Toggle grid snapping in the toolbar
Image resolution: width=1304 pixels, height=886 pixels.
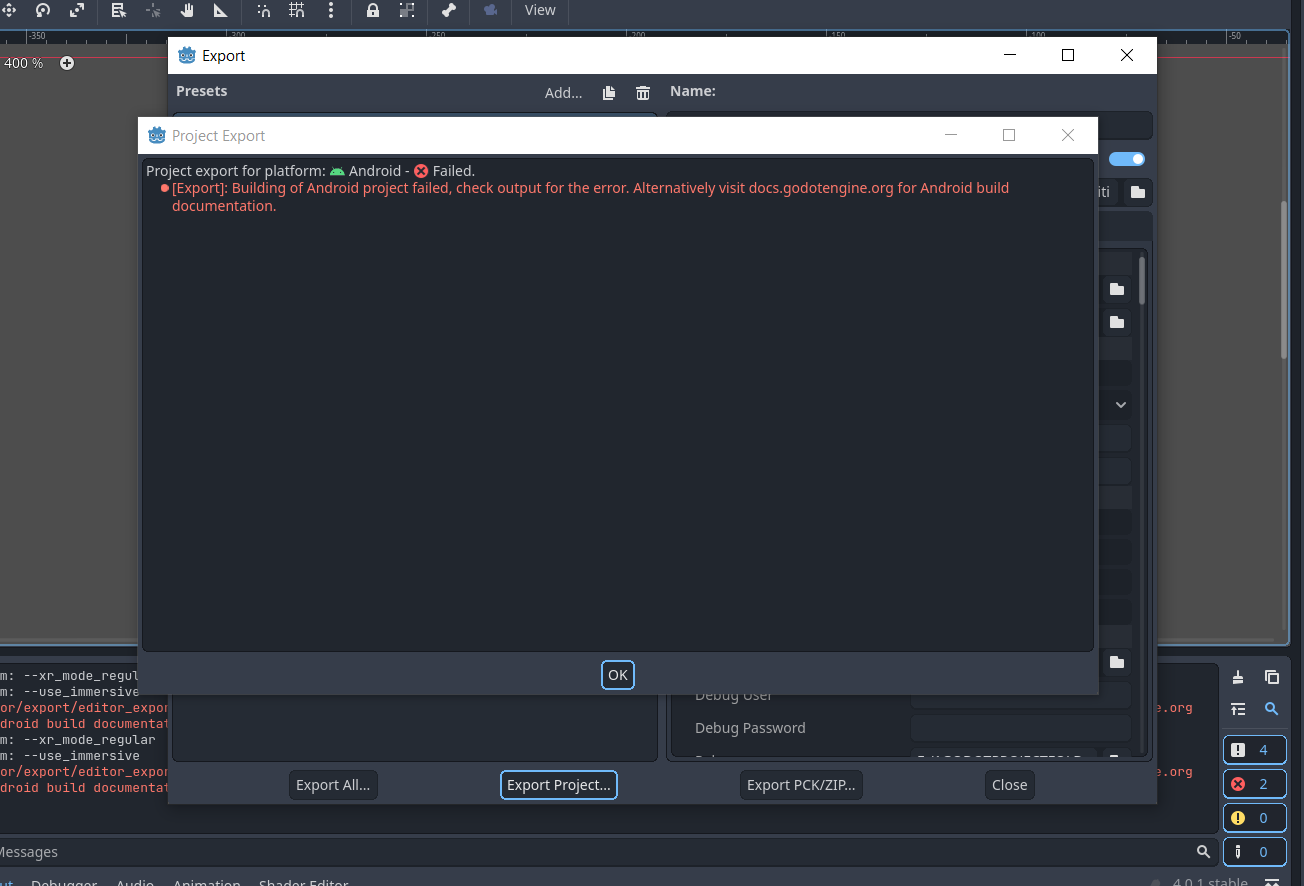coord(297,10)
